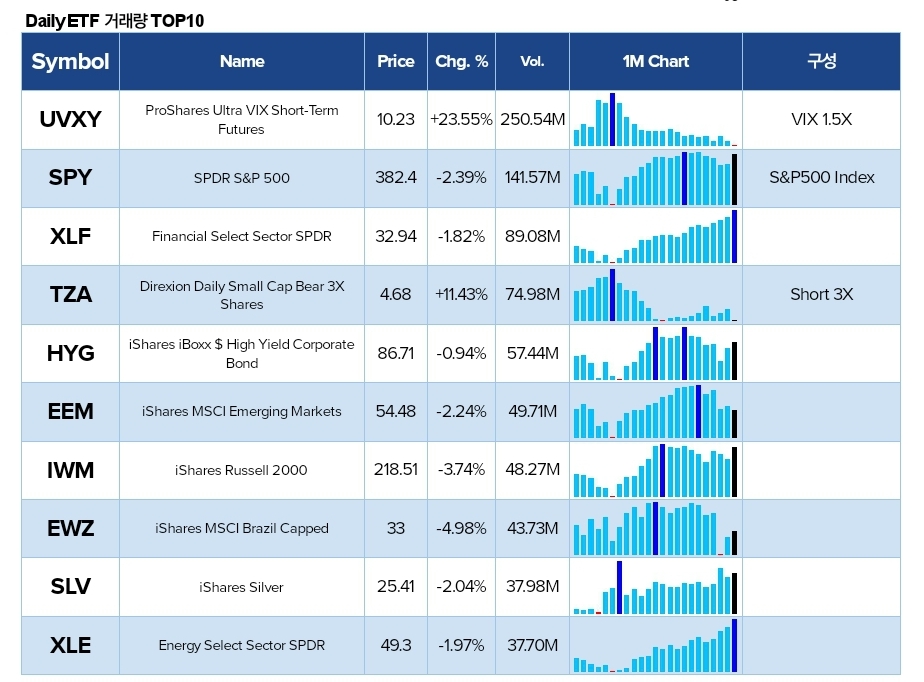
Task: Click the Vol. column header
Action: click(x=532, y=61)
